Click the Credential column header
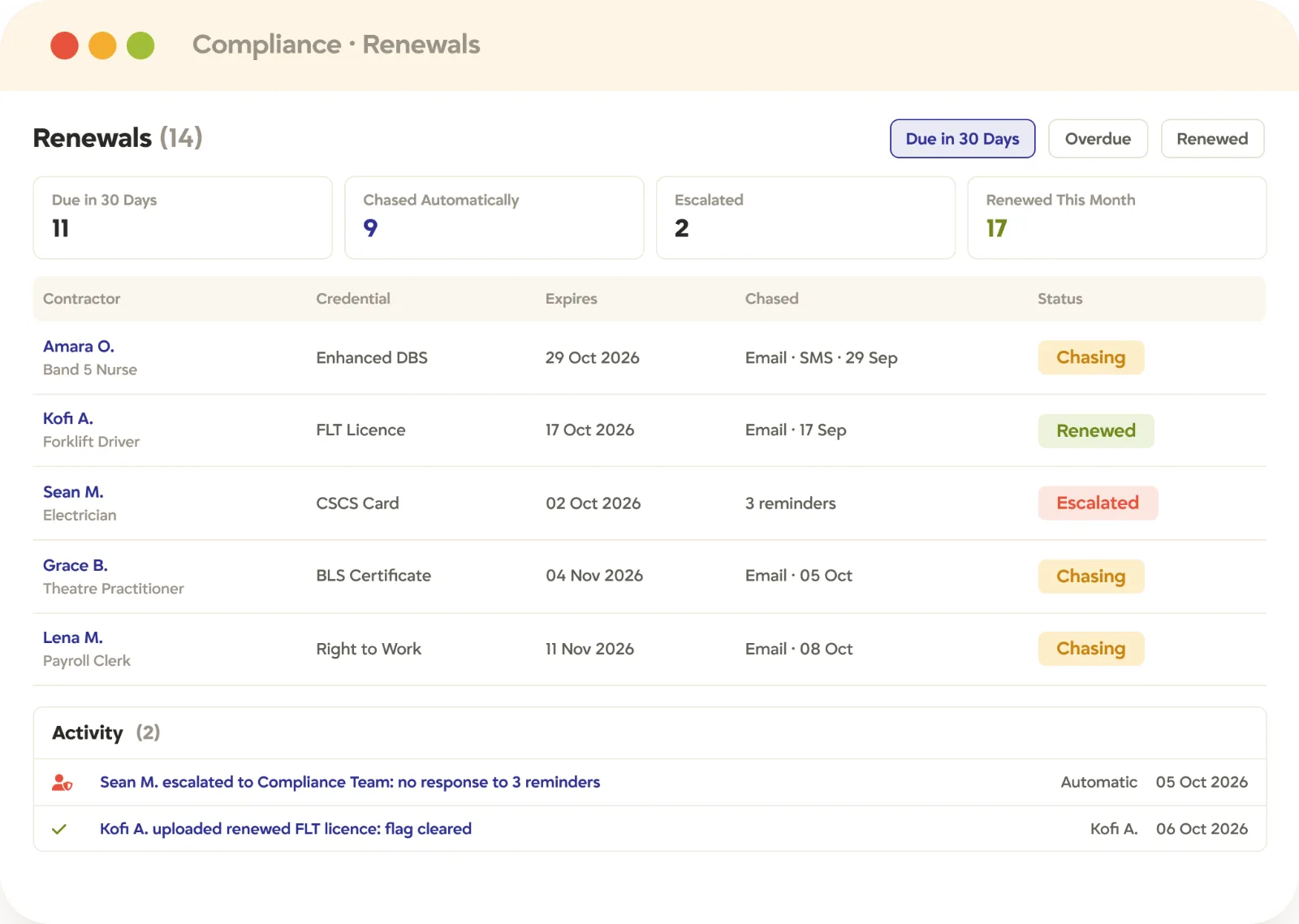 (x=353, y=299)
